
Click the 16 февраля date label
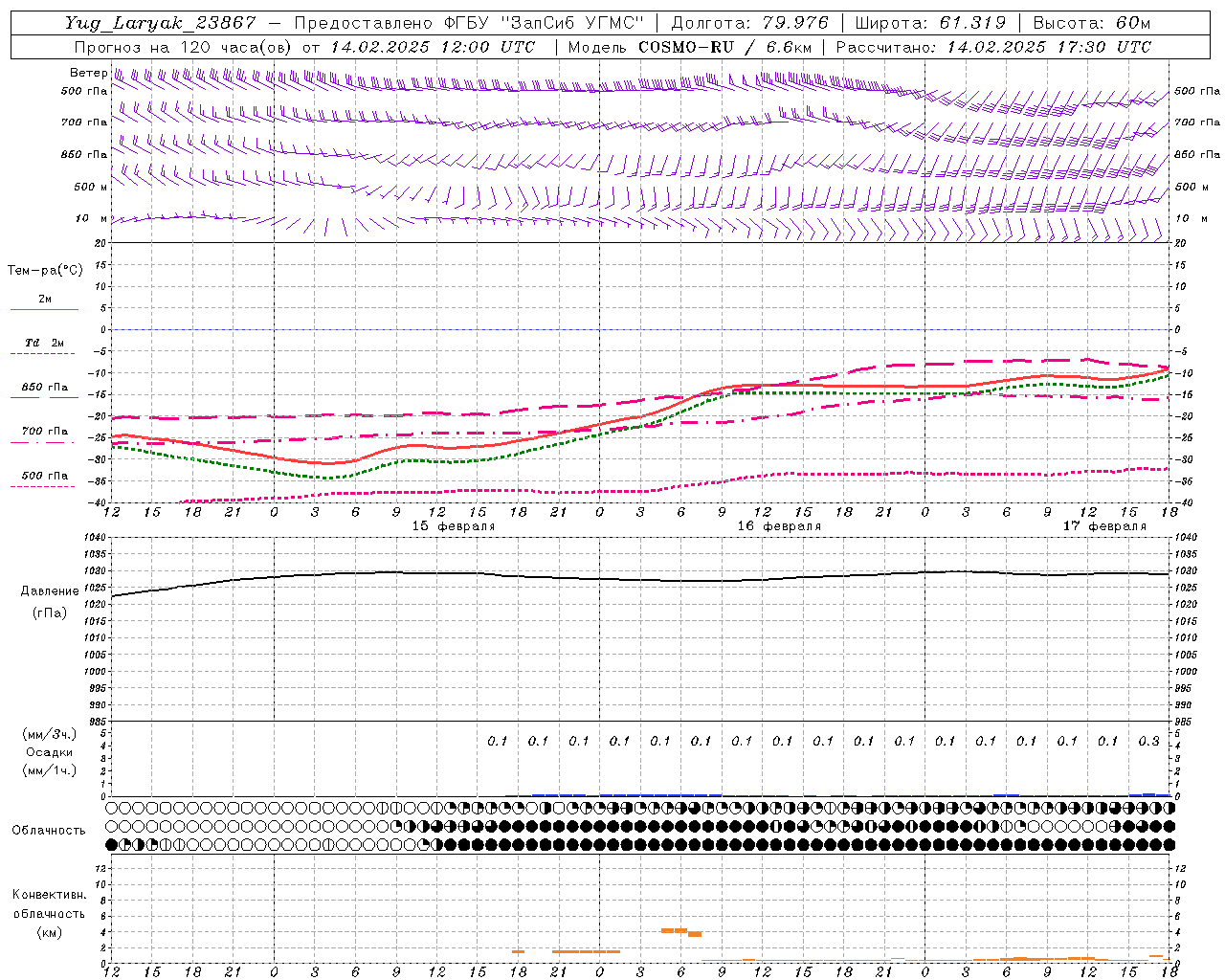(x=779, y=526)
